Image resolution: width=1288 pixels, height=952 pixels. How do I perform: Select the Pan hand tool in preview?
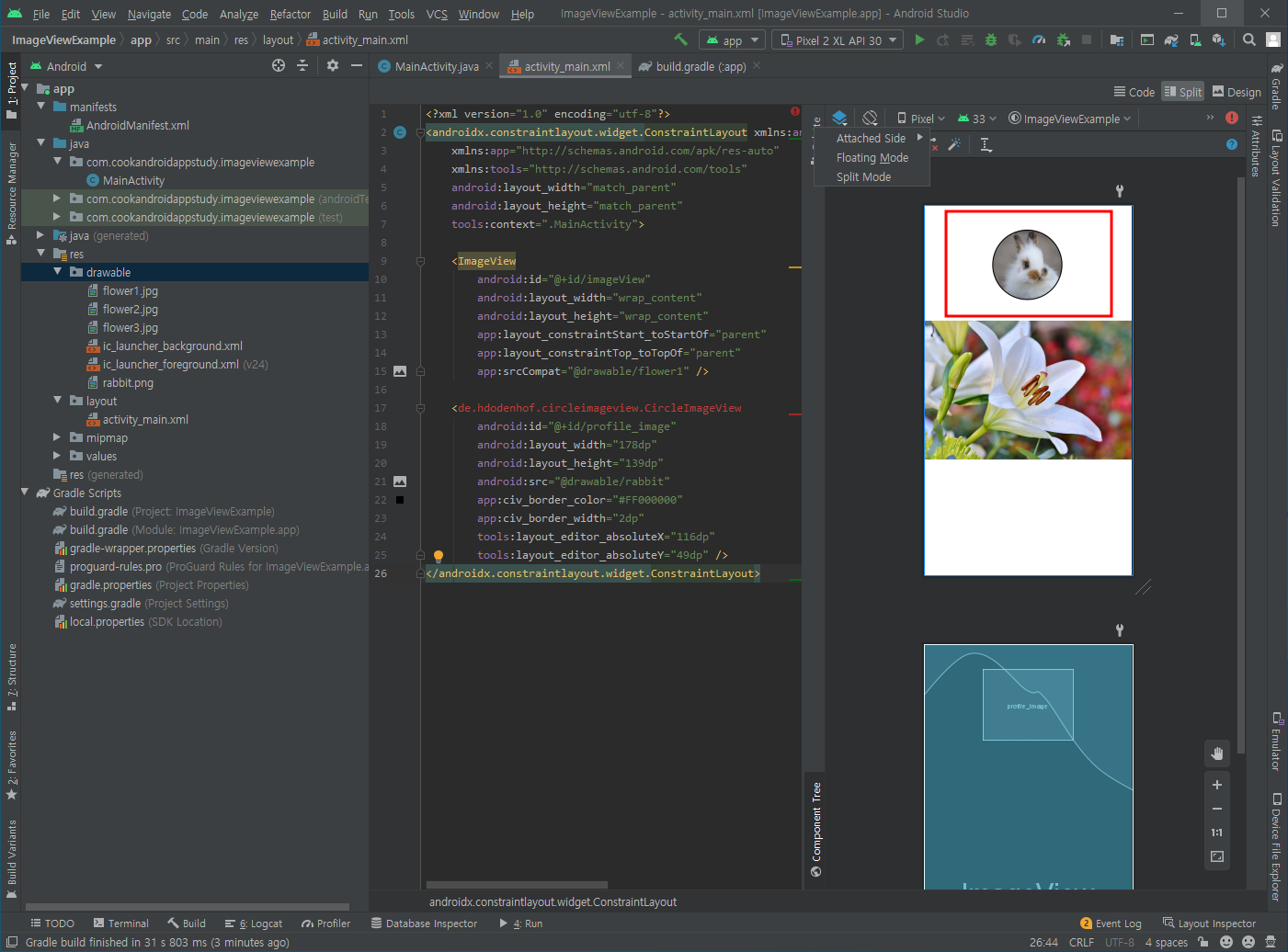[1217, 754]
